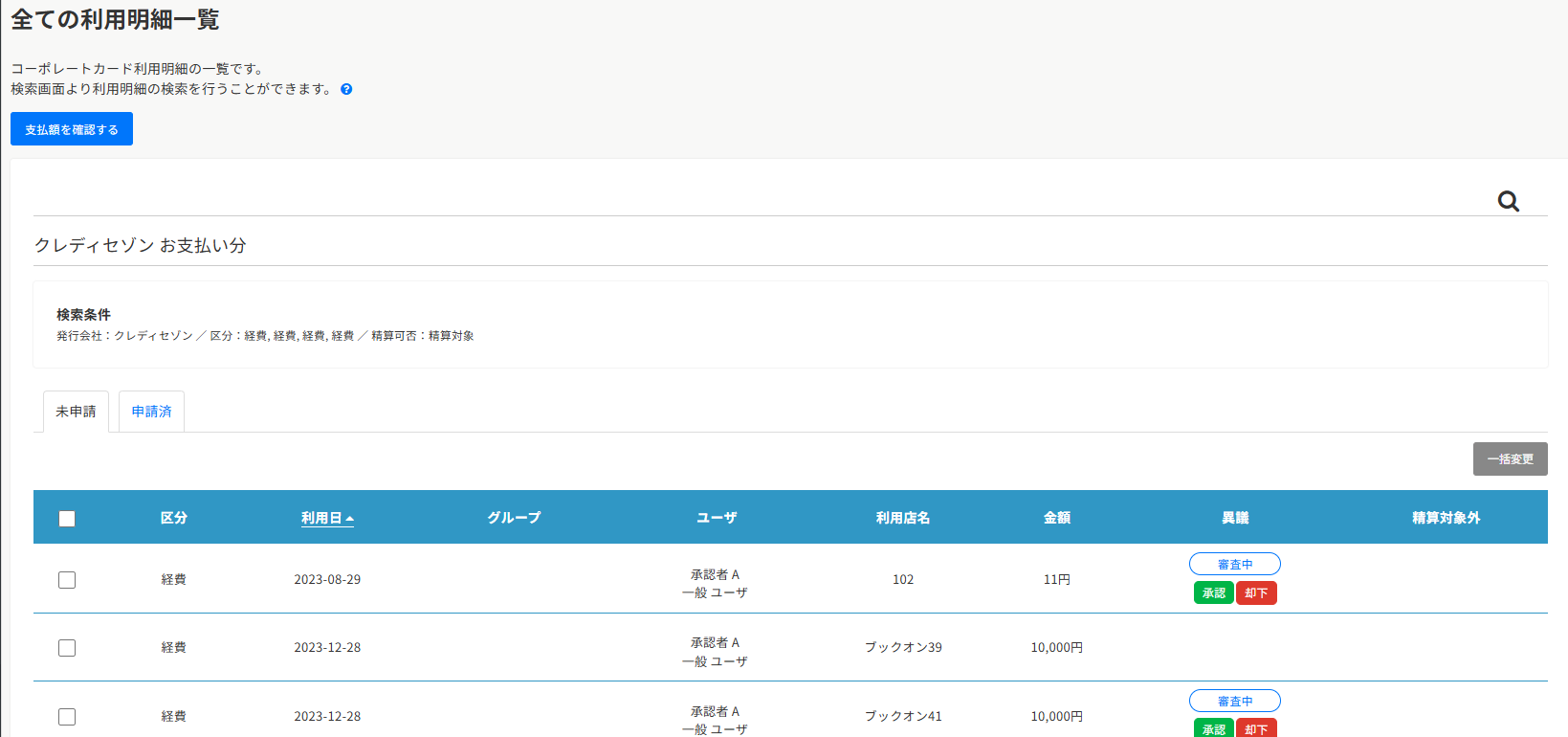Click the 利用店名 column header
The image size is (1568, 737).
902,518
